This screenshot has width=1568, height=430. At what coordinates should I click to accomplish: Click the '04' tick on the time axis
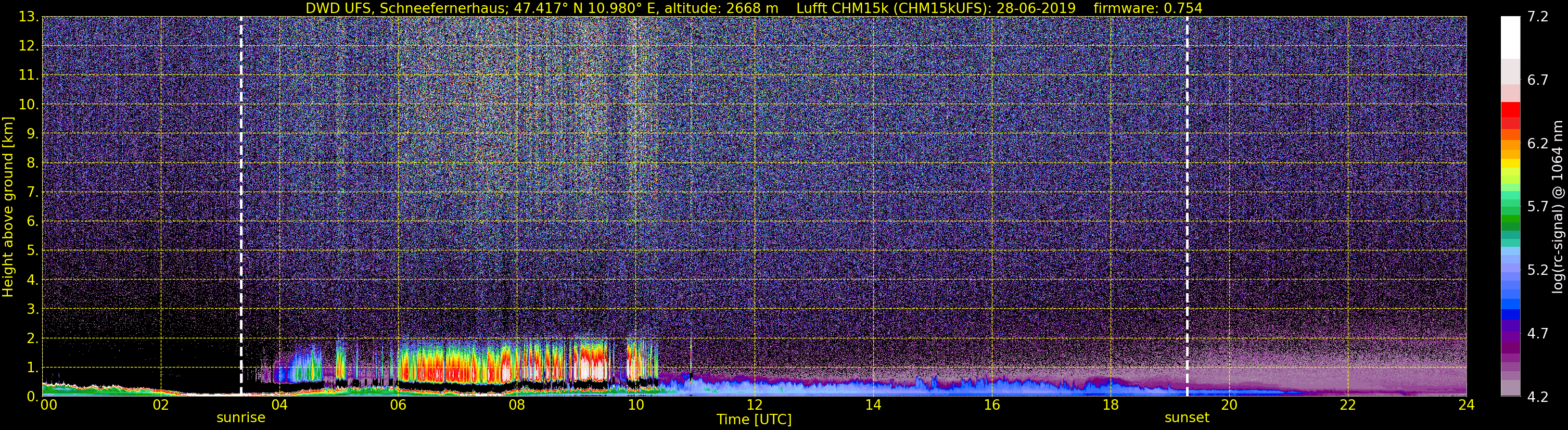279,405
